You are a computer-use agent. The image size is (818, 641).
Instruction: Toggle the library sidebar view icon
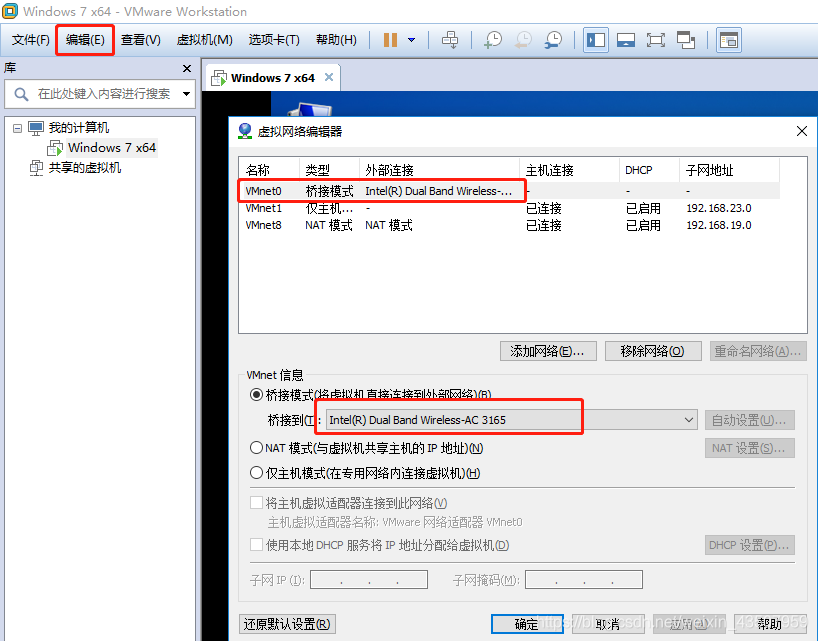click(596, 40)
